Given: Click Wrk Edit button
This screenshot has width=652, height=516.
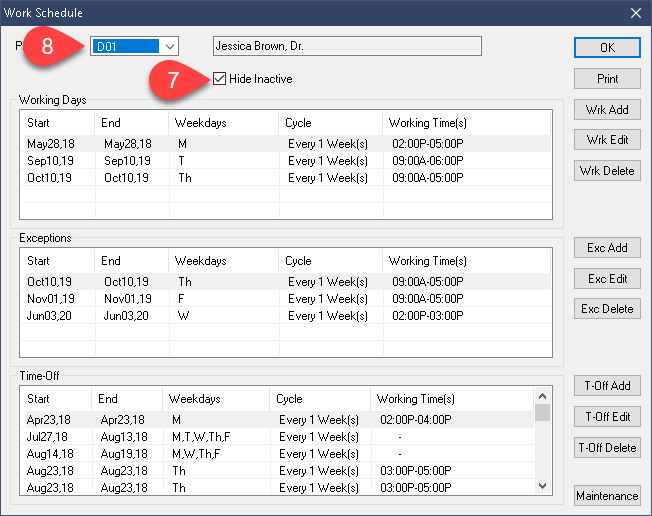Looking at the screenshot, I should point(607,140).
